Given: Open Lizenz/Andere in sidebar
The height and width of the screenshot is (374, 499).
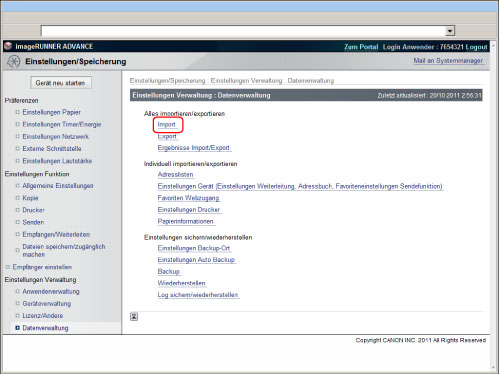Looking at the screenshot, I should click(42, 316).
